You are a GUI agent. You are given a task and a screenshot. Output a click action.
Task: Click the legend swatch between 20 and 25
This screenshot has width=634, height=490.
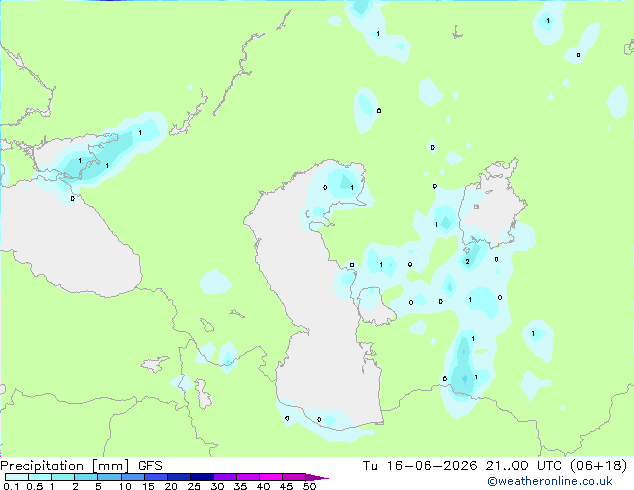(x=178, y=477)
